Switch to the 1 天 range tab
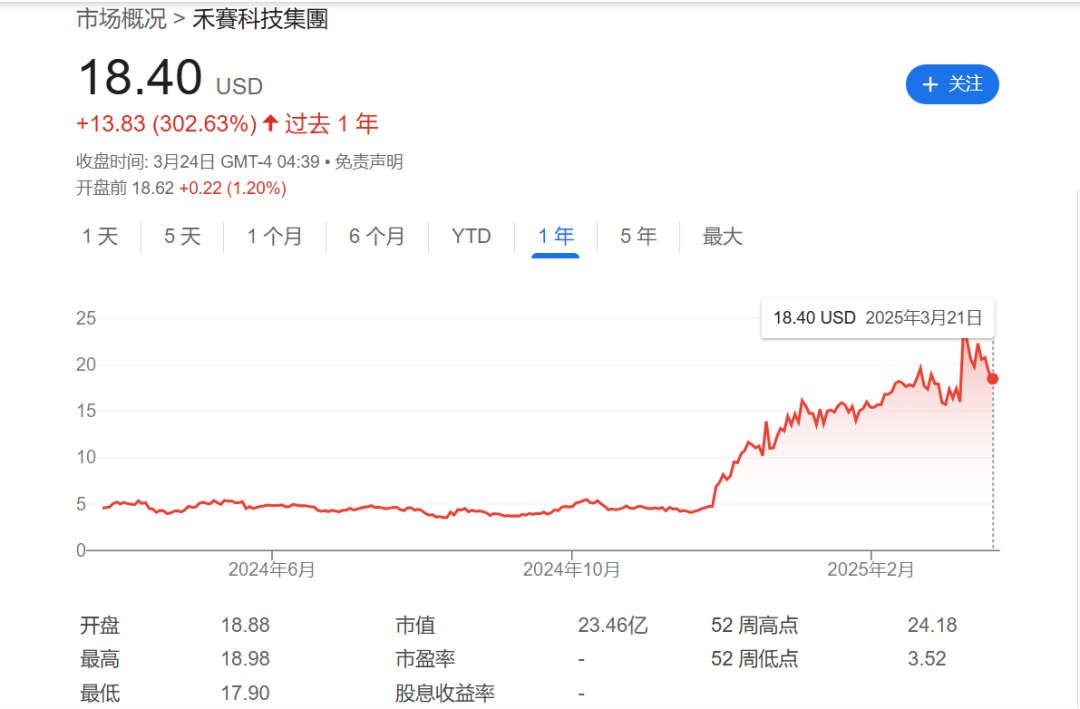Viewport: 1080px width, 709px height. (100, 237)
